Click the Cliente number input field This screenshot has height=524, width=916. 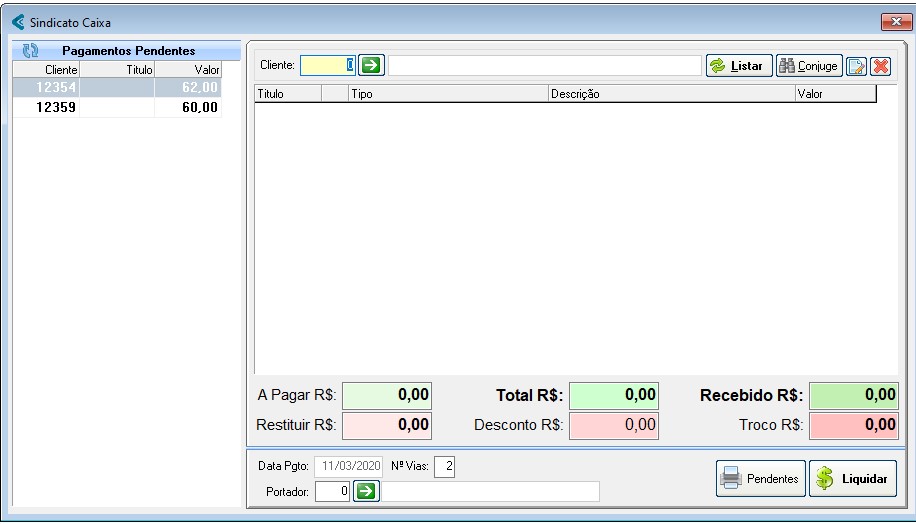pyautogui.click(x=327, y=65)
